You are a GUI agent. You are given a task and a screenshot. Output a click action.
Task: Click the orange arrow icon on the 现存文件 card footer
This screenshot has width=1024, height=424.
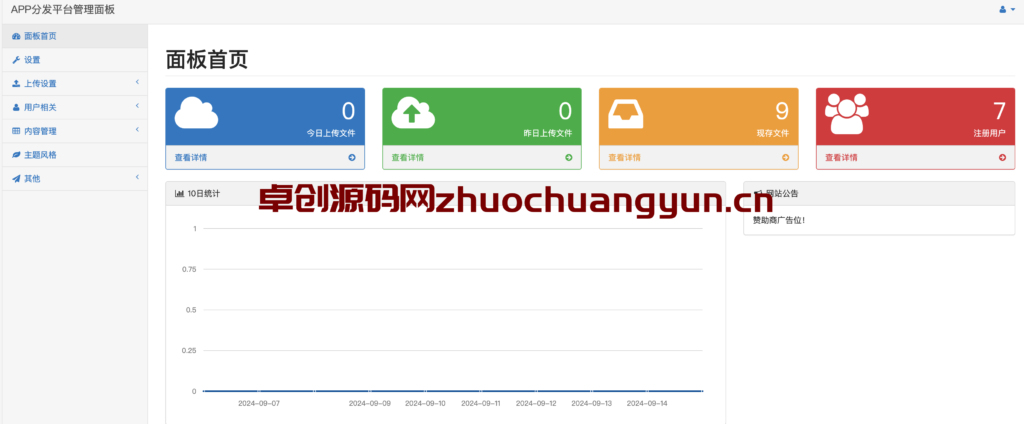tap(786, 157)
